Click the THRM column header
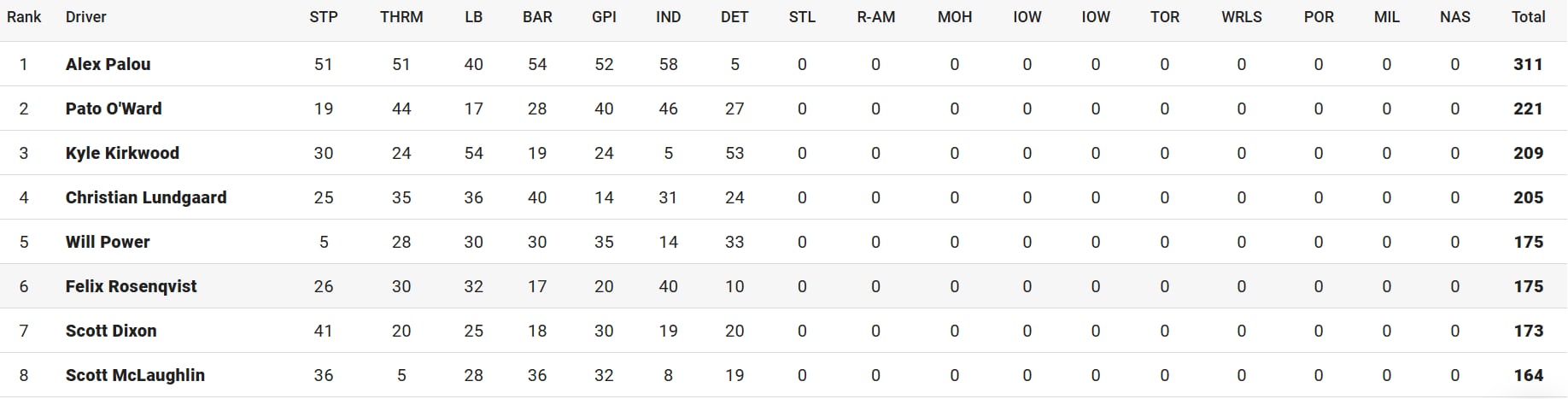 tap(401, 17)
